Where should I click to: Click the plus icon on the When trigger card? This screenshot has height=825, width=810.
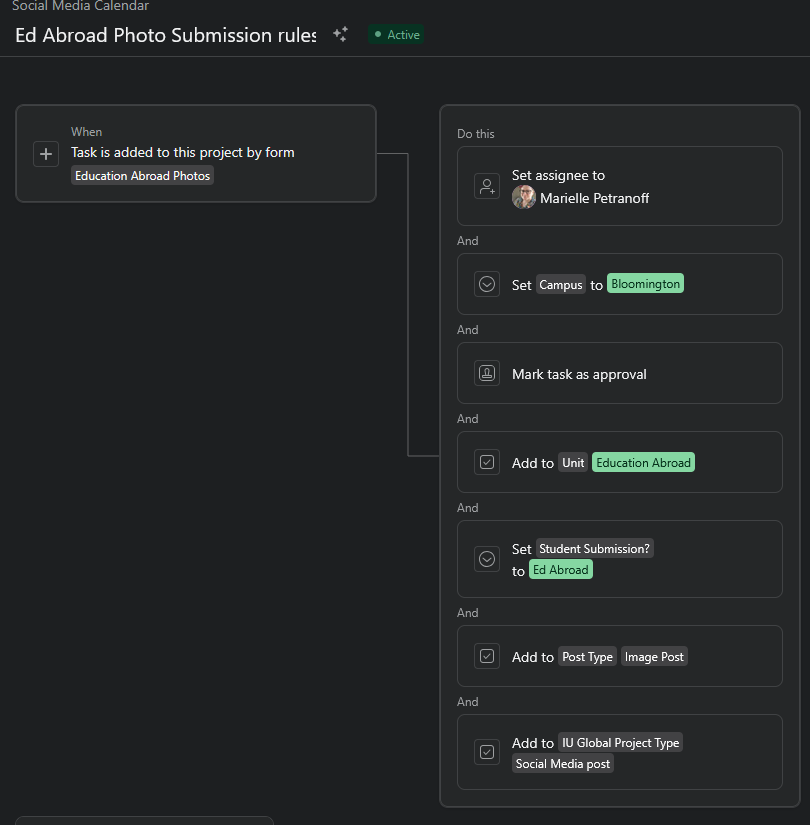(45, 154)
